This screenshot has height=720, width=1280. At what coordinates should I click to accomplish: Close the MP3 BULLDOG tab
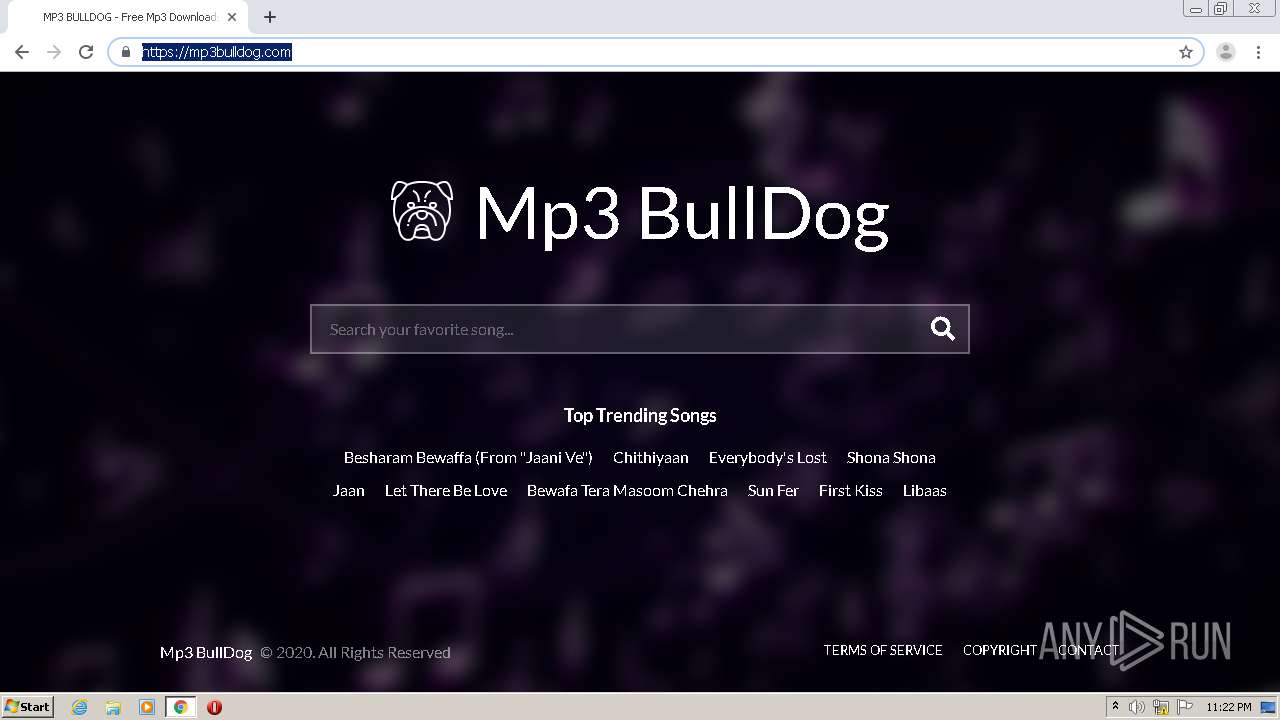(233, 17)
